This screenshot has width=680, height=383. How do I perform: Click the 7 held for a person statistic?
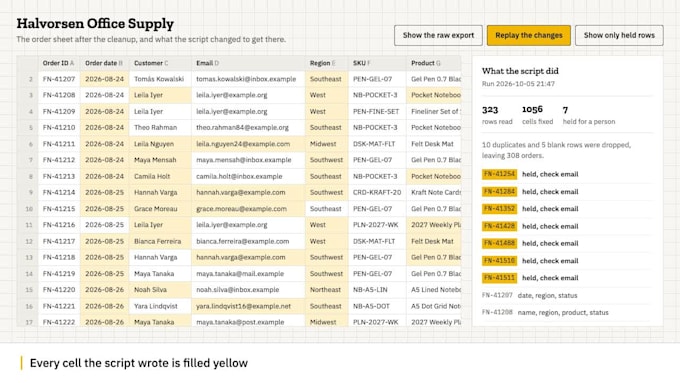point(589,115)
